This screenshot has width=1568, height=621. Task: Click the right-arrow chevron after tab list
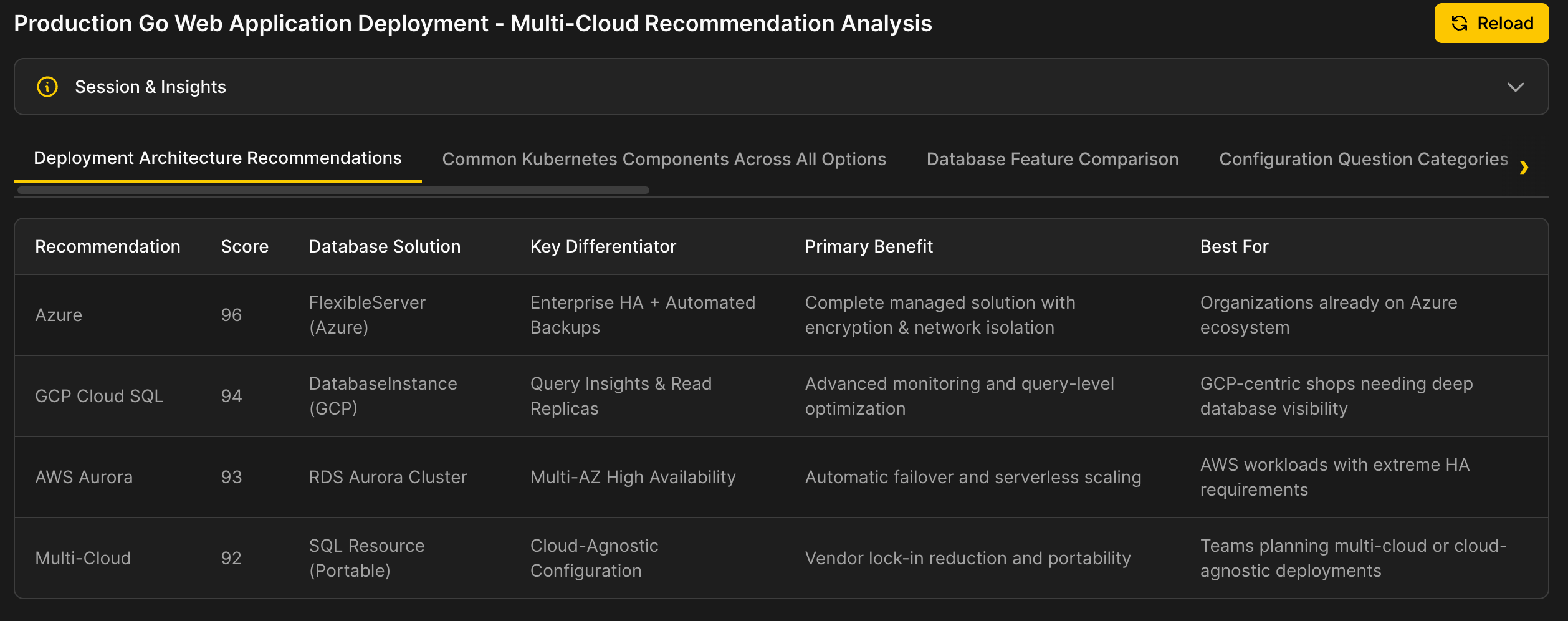1524,168
